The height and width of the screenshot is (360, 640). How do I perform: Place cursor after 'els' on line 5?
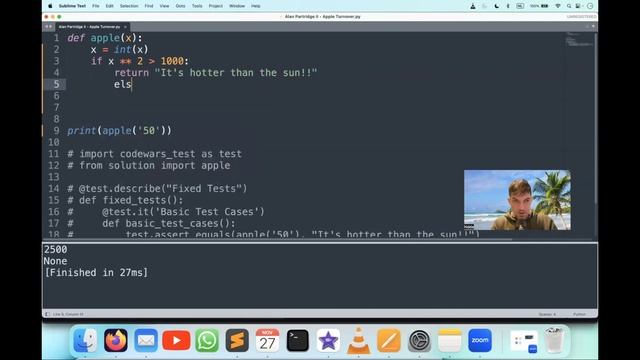pos(132,84)
